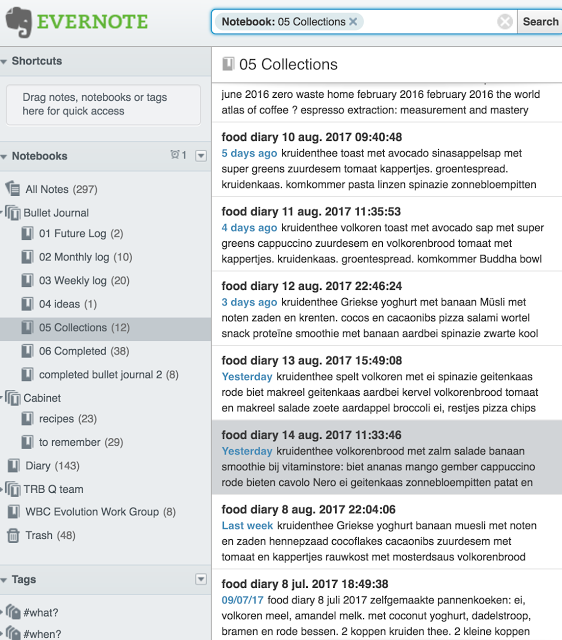Collapse the Tags section triangle
The width and height of the screenshot is (562, 640).
(4, 580)
